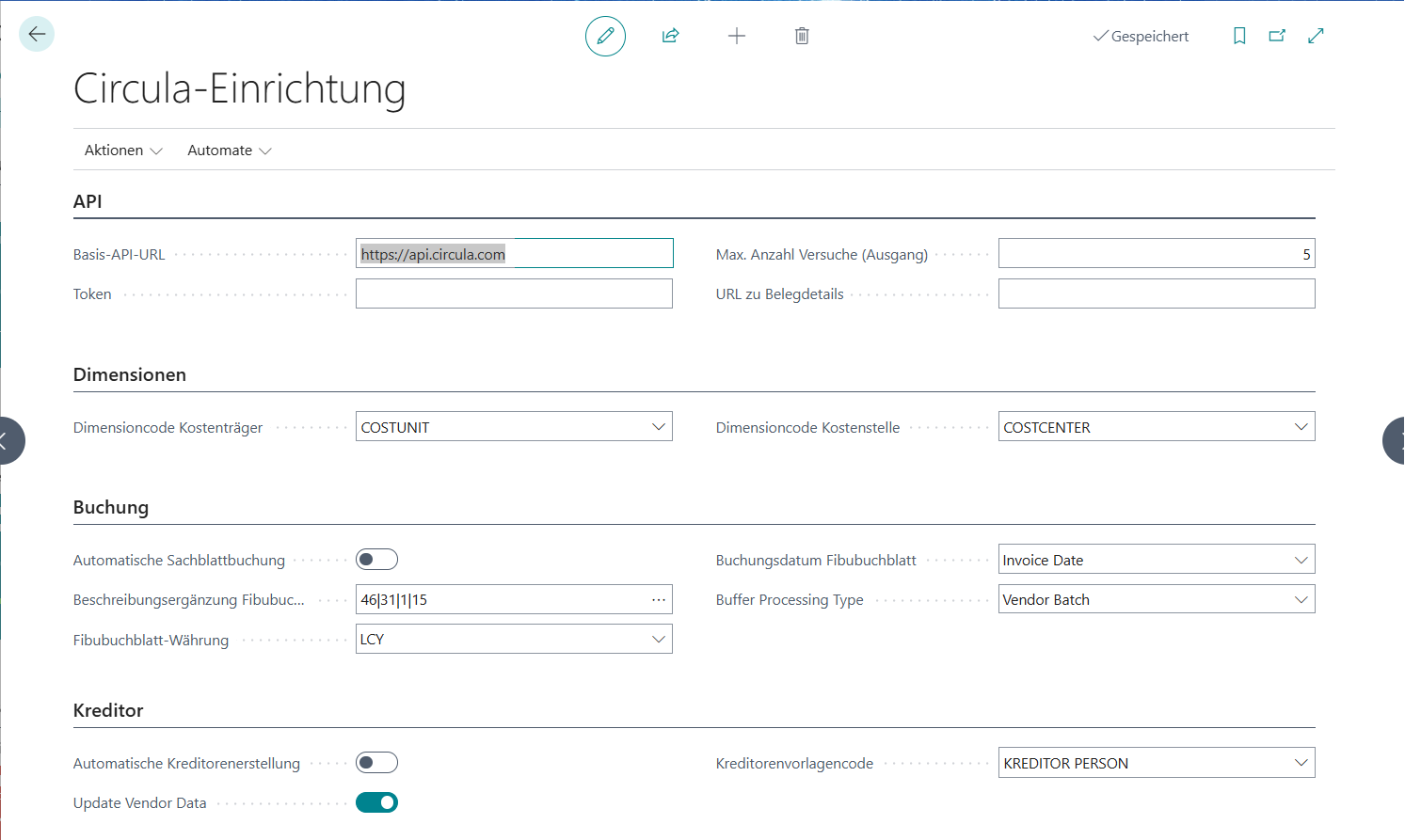1405x840 pixels.
Task: Click the plus icon to create new
Action: click(737, 36)
